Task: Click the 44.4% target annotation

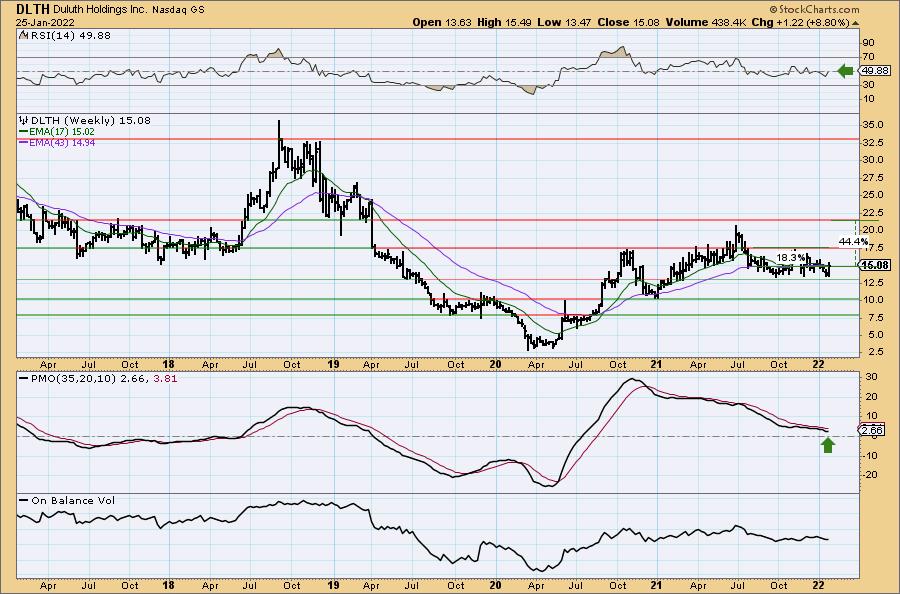Action: [852, 240]
